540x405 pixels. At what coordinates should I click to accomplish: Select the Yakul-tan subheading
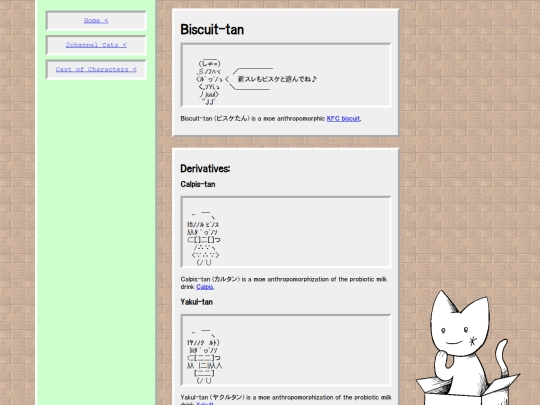pyautogui.click(x=197, y=302)
